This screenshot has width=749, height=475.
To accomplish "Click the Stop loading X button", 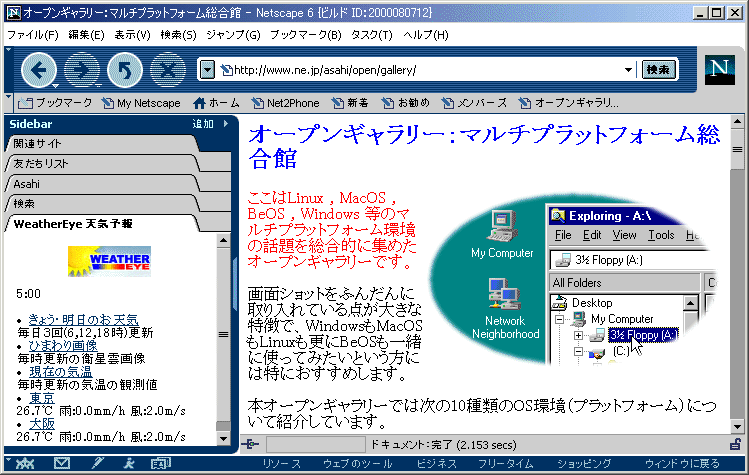I will point(168,70).
